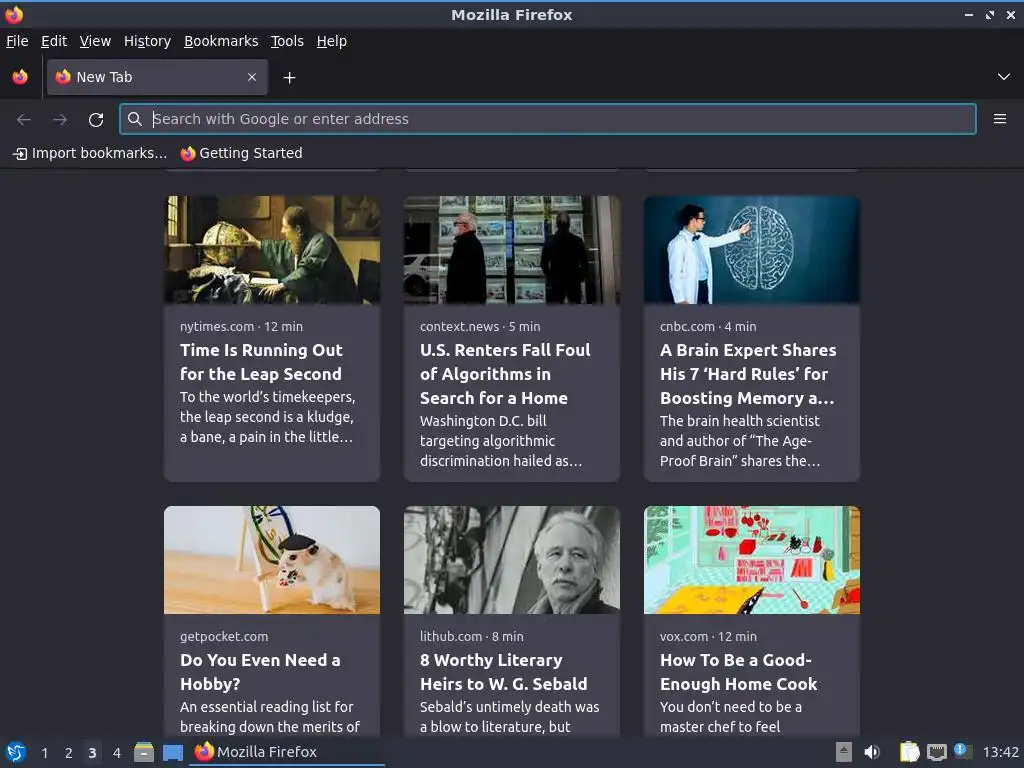Read U.S. Renters Fall Foul of Algorithms
Viewport: 1024px width, 768px height.
(505, 374)
